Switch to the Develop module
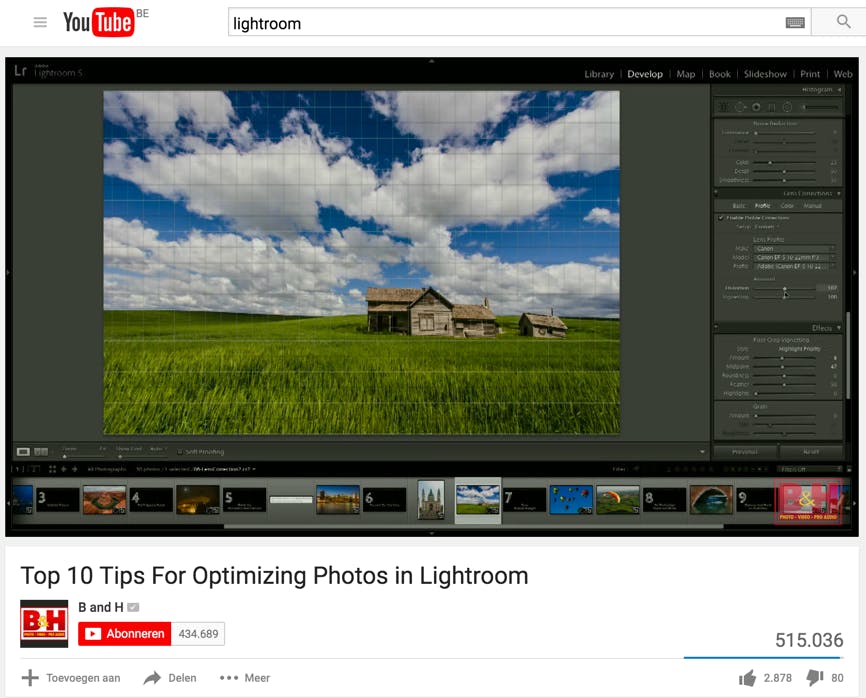Image resolution: width=866 pixels, height=698 pixels. [x=645, y=74]
